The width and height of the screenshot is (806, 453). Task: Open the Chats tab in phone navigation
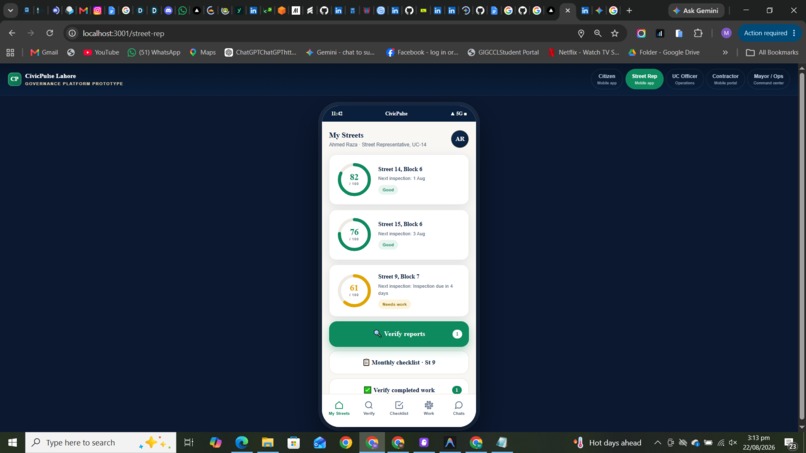coord(459,408)
